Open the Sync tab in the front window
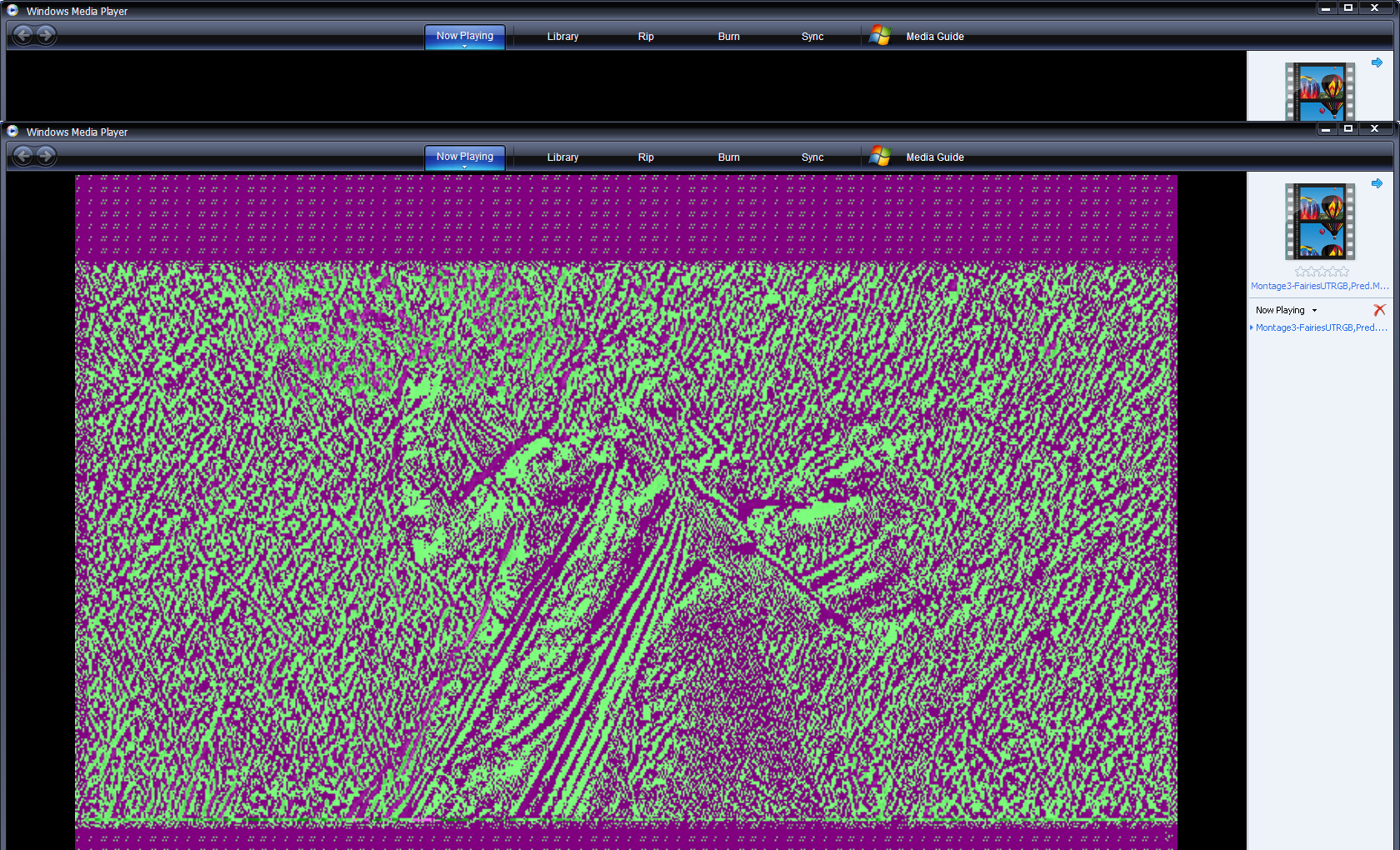 (x=812, y=157)
